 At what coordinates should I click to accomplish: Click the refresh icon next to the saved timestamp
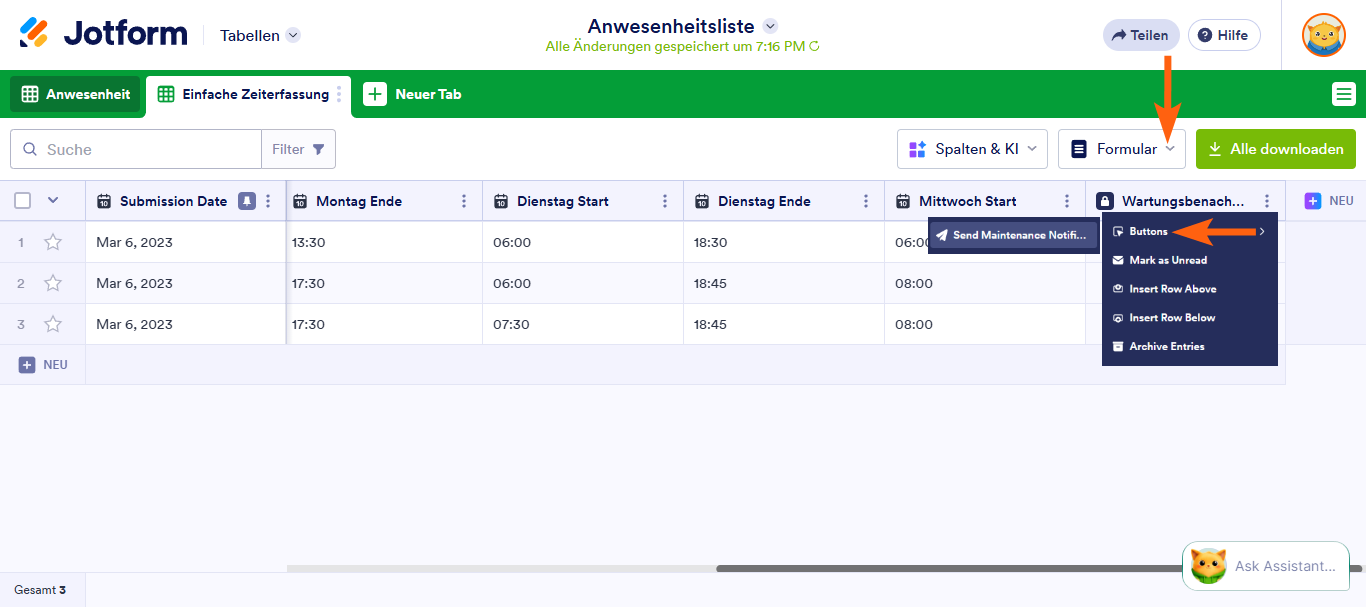click(x=815, y=46)
